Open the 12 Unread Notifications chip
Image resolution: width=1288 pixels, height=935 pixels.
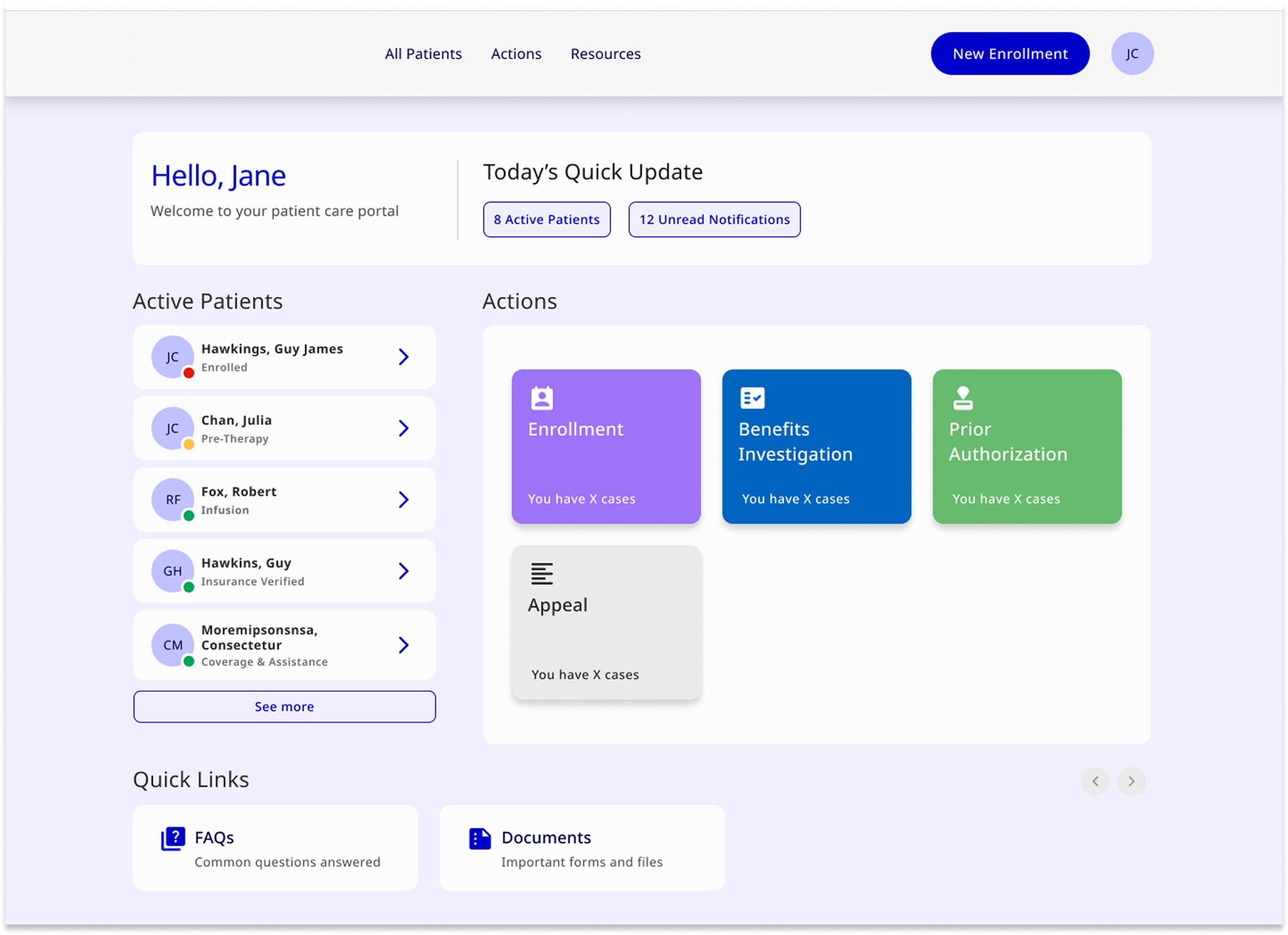(x=714, y=219)
